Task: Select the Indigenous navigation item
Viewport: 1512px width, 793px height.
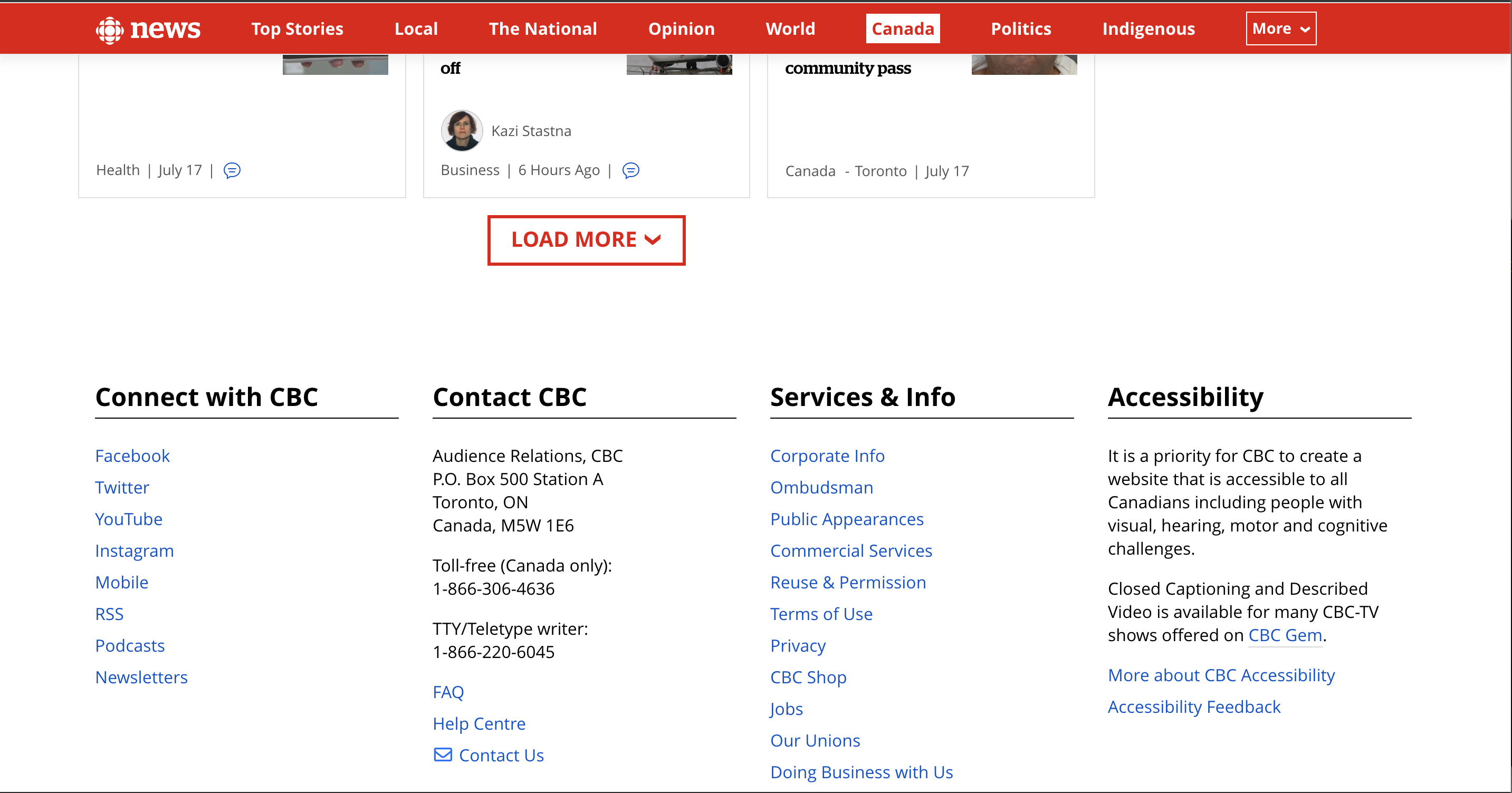Action: (1148, 29)
